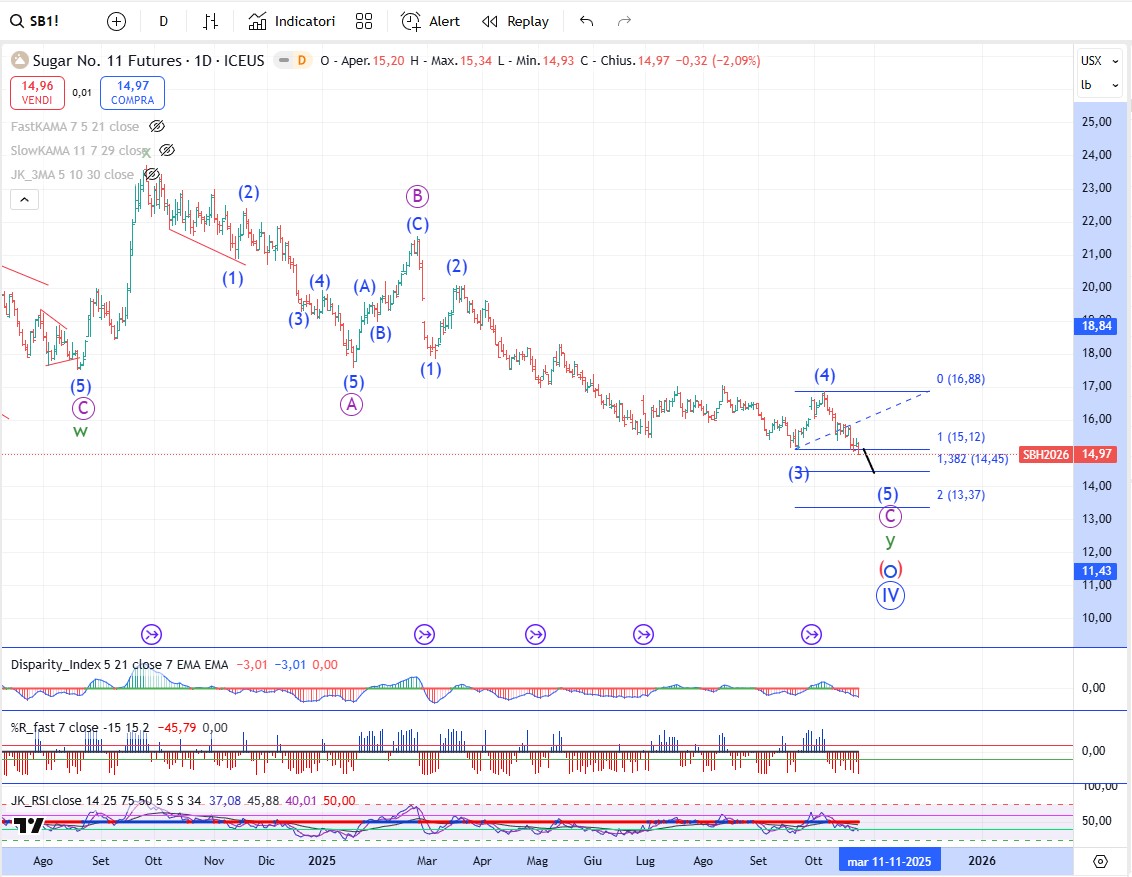1132x877 pixels.
Task: Unhide the JK_3MA indicator
Action: coord(152,174)
